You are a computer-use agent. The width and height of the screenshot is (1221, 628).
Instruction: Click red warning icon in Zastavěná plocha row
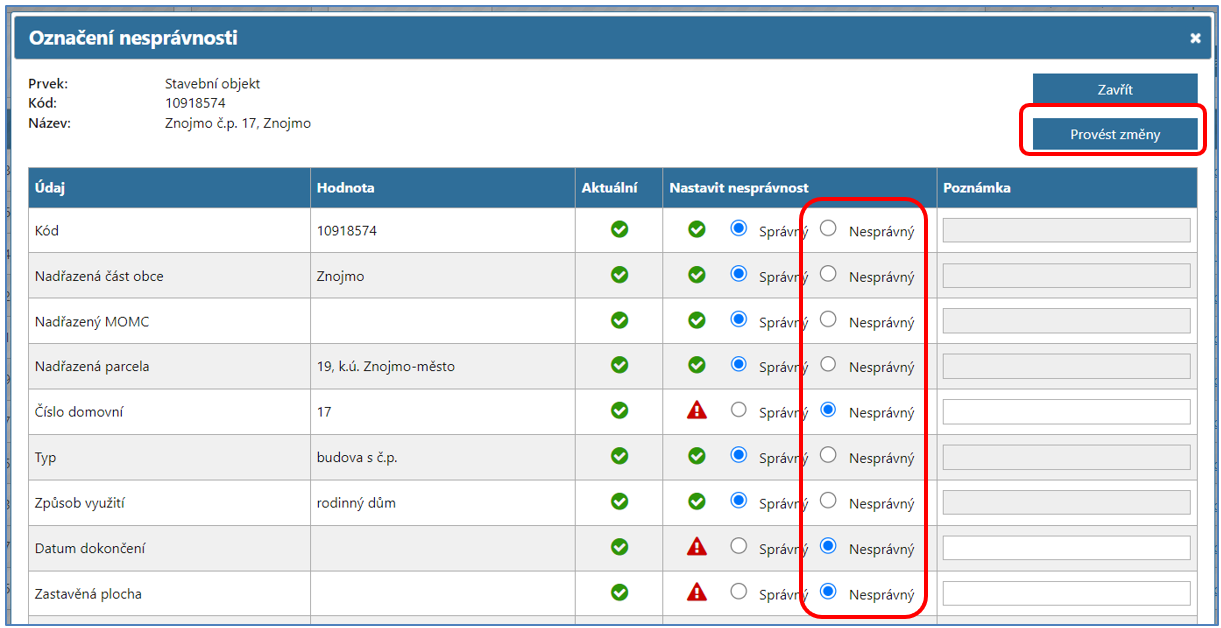(697, 593)
